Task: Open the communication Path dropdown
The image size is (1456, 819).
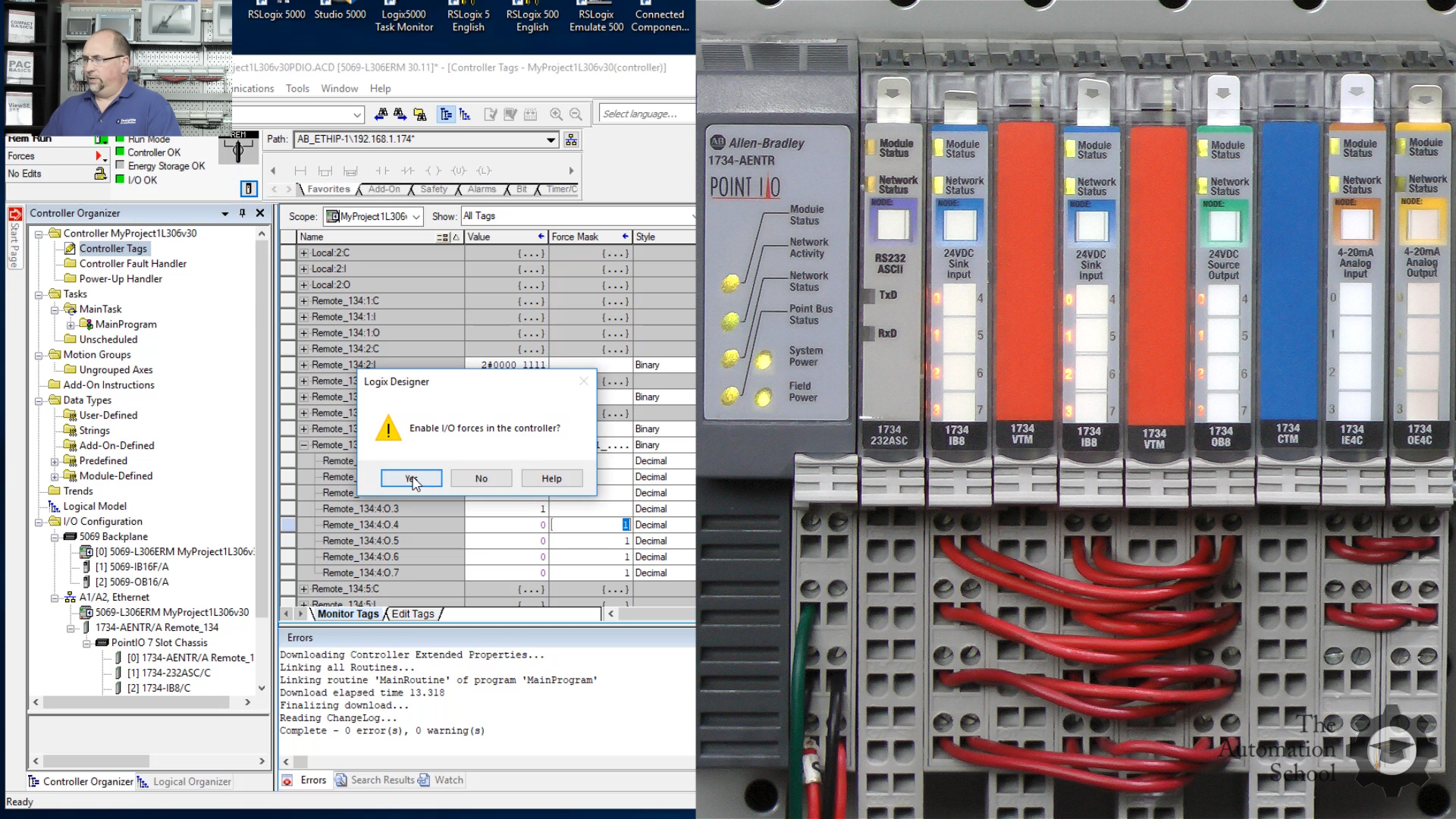Action: [551, 140]
